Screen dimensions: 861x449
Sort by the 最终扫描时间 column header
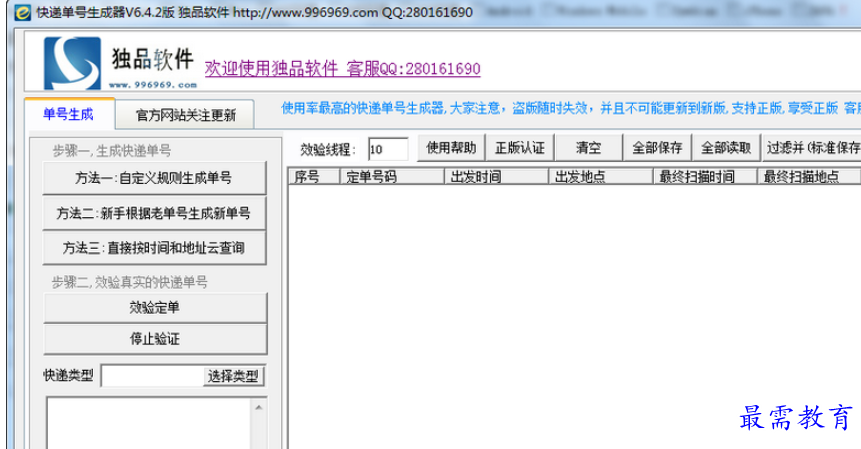tap(705, 177)
